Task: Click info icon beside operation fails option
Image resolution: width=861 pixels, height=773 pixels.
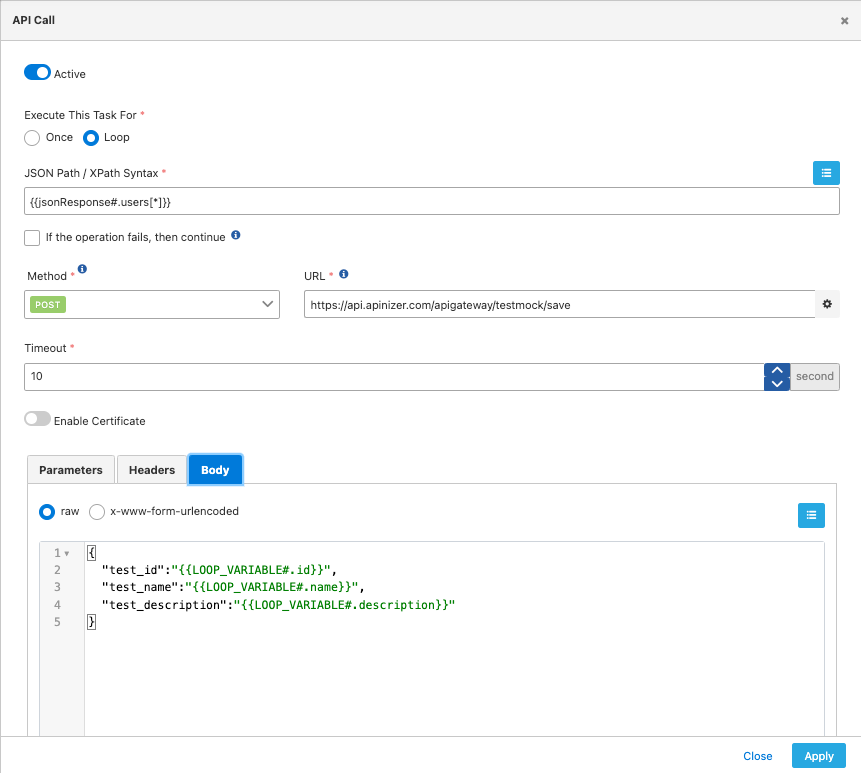Action: tap(236, 236)
